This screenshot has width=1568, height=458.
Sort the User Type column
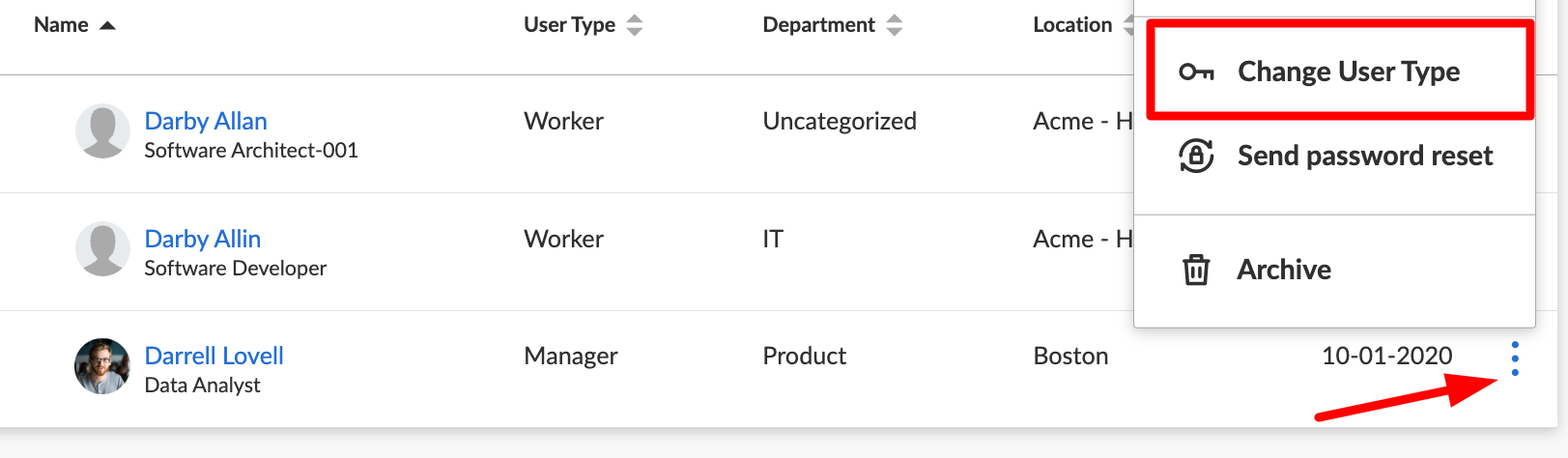click(x=635, y=25)
